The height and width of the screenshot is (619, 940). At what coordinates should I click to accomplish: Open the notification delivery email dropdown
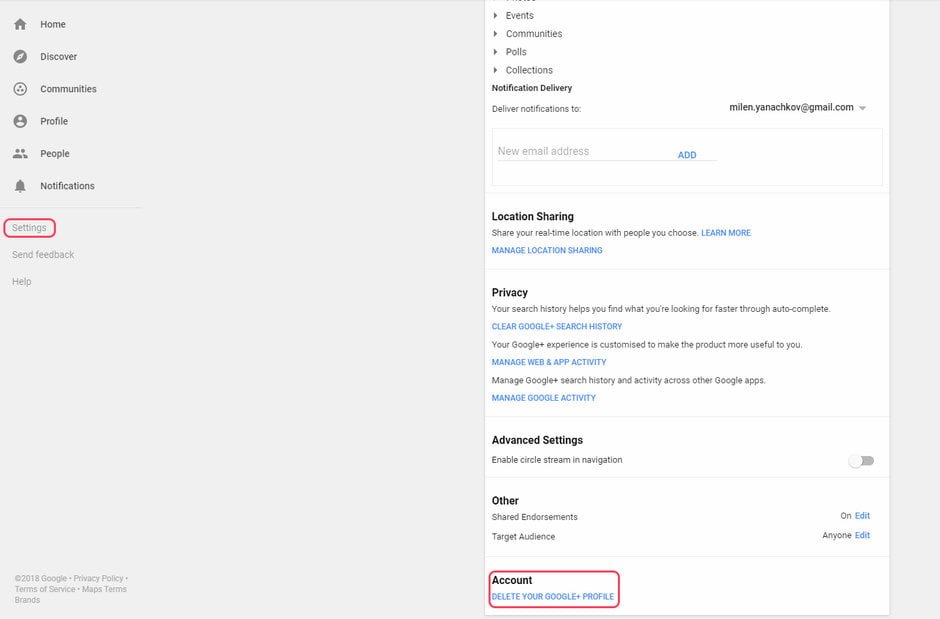[x=862, y=108]
